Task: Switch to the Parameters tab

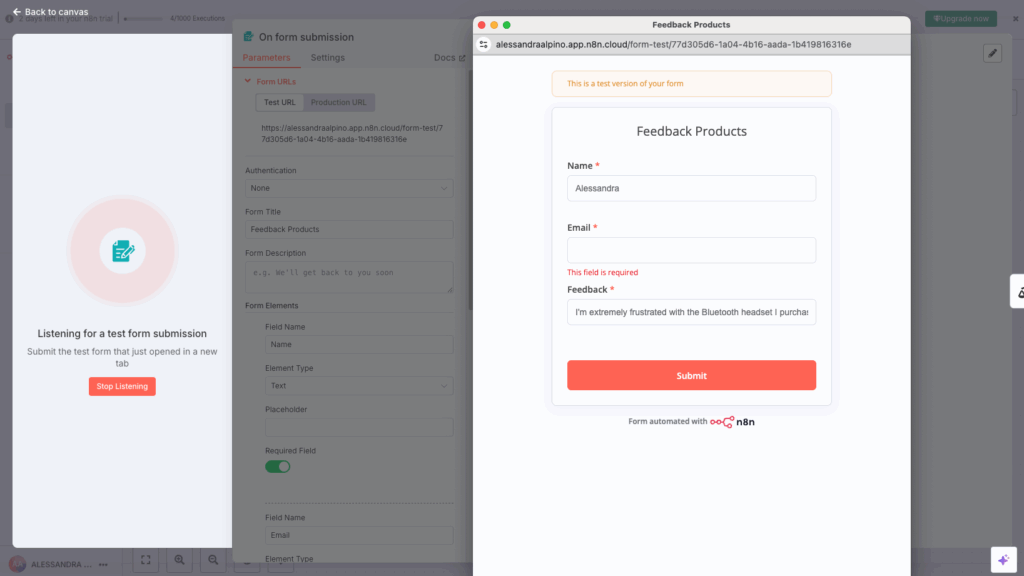Action: pyautogui.click(x=266, y=58)
